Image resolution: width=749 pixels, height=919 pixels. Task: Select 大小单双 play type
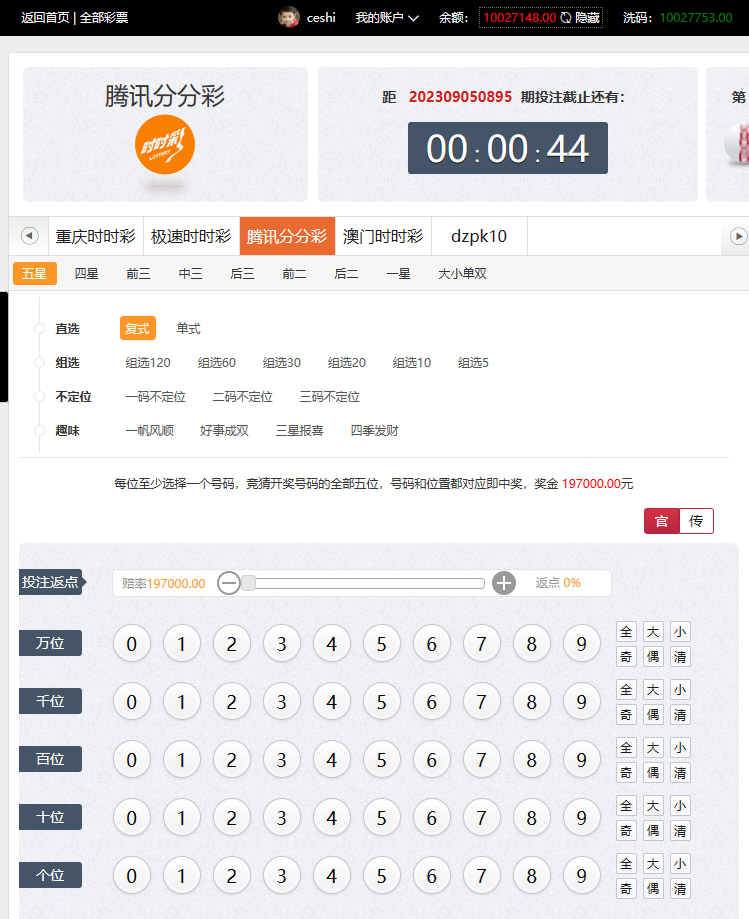tap(462, 274)
